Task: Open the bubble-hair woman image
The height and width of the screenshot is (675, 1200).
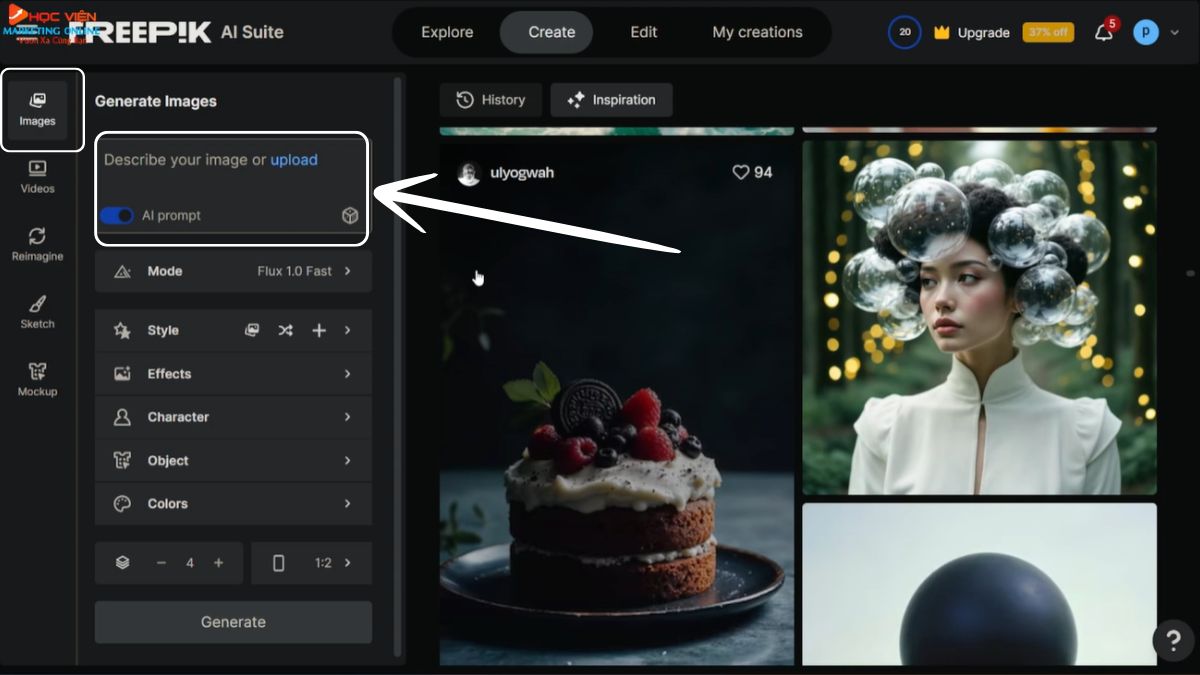Action: click(979, 317)
